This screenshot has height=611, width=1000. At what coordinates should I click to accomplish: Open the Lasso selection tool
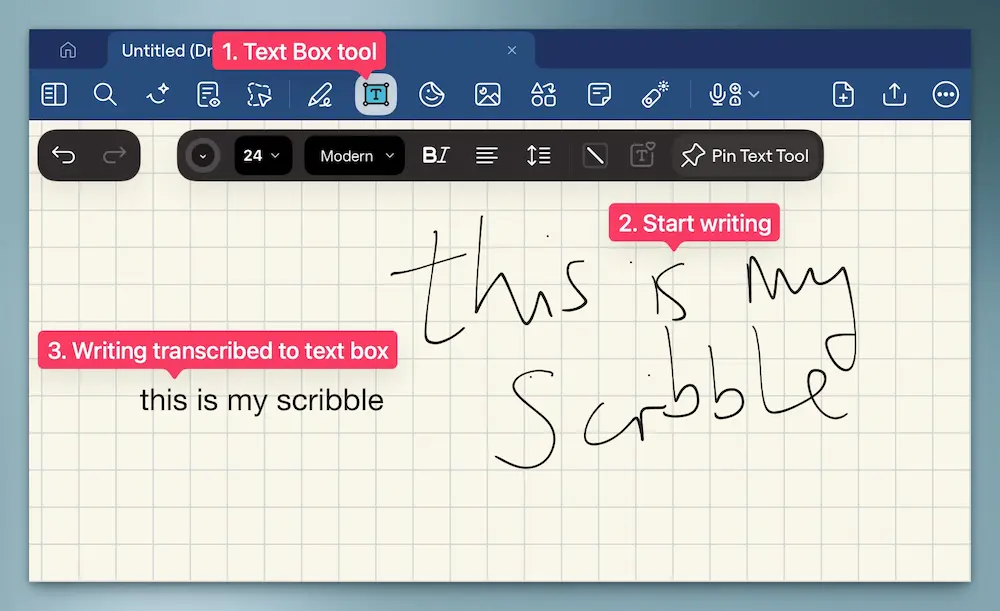pyautogui.click(x=260, y=94)
